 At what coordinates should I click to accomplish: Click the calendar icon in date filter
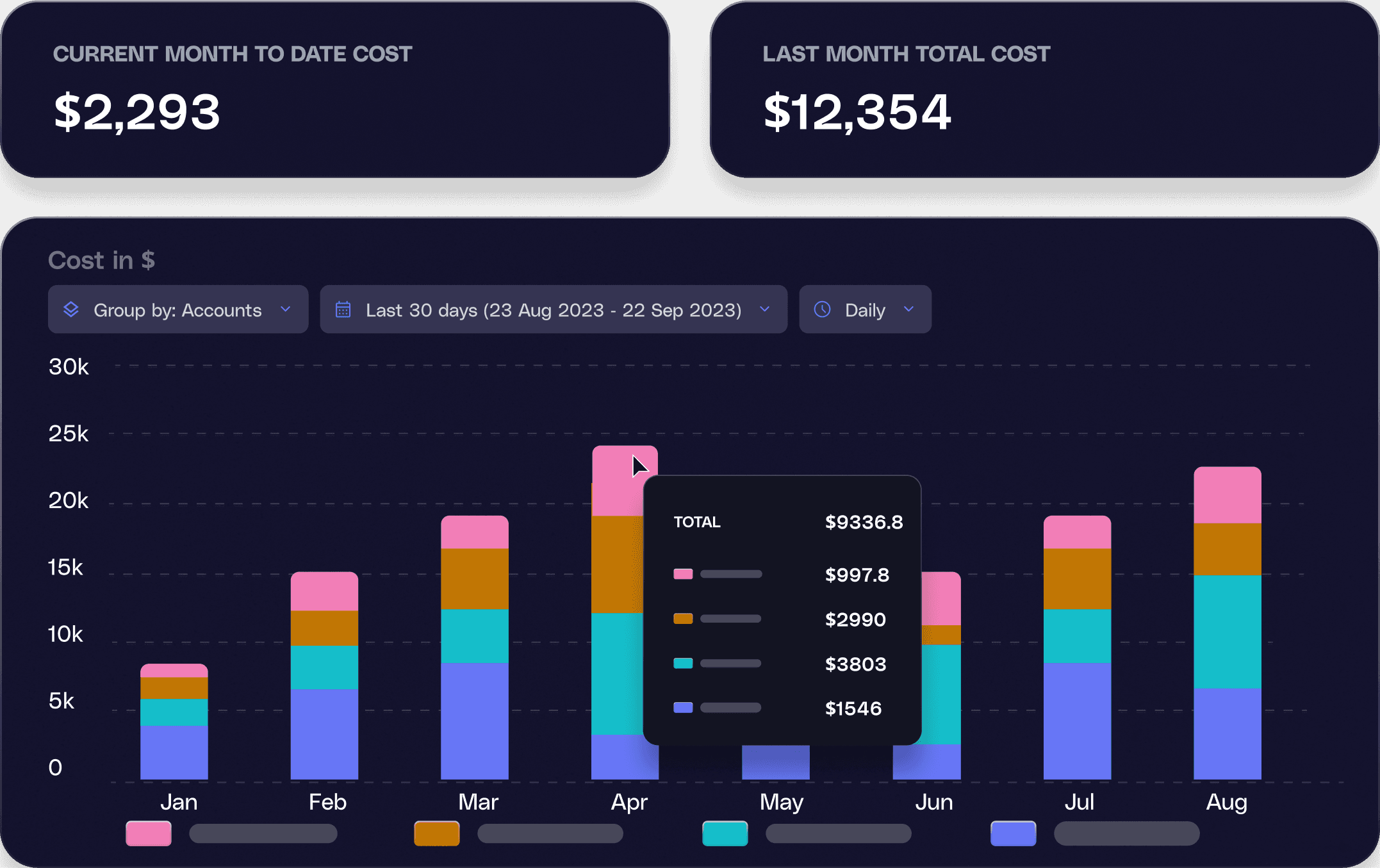pos(343,309)
